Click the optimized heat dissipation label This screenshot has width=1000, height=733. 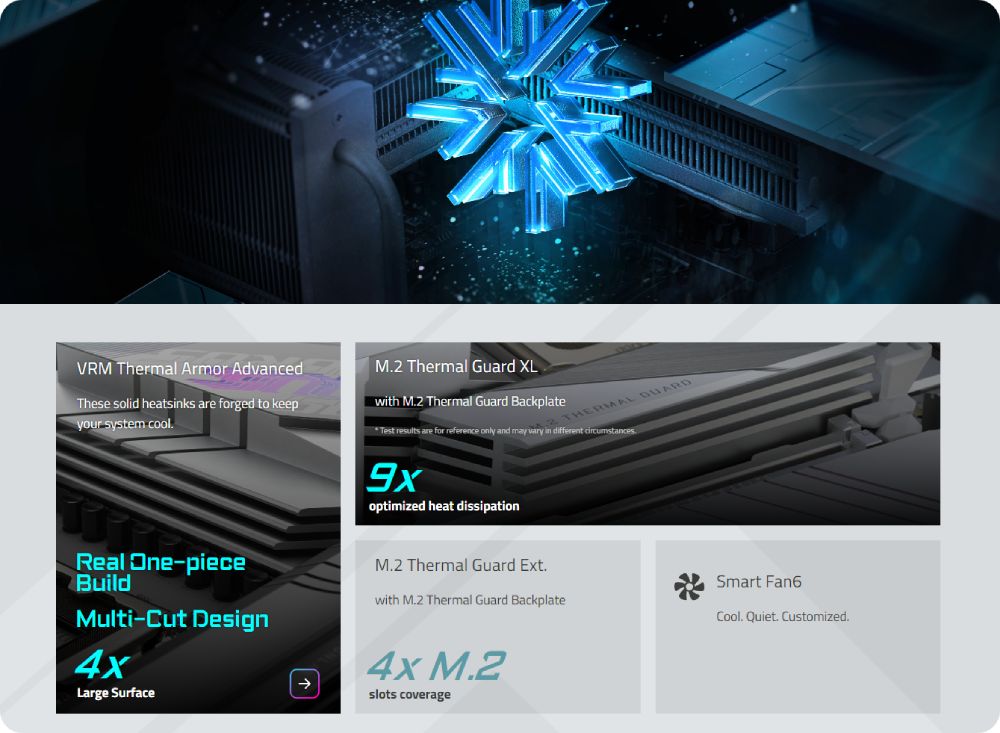[x=444, y=506]
